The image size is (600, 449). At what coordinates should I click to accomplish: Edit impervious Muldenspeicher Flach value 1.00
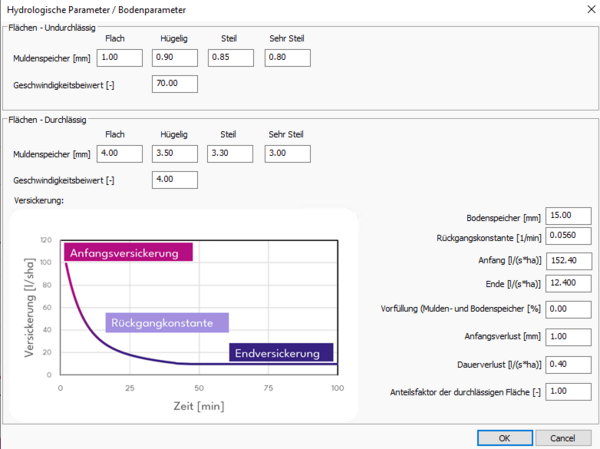tap(119, 58)
